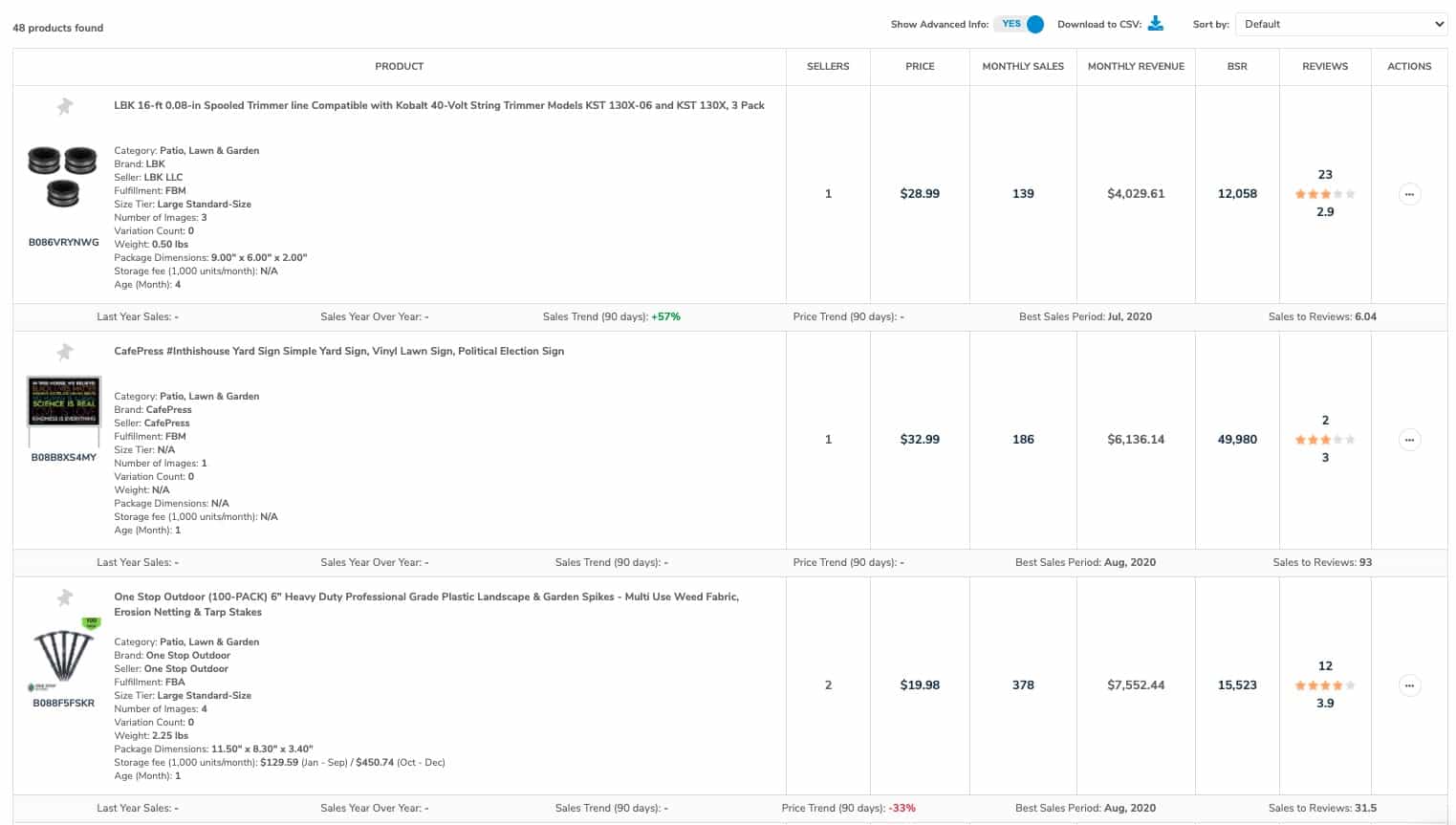Open actions menu for CafePress Yard Sign
This screenshot has width=1456, height=825.
1409,440
